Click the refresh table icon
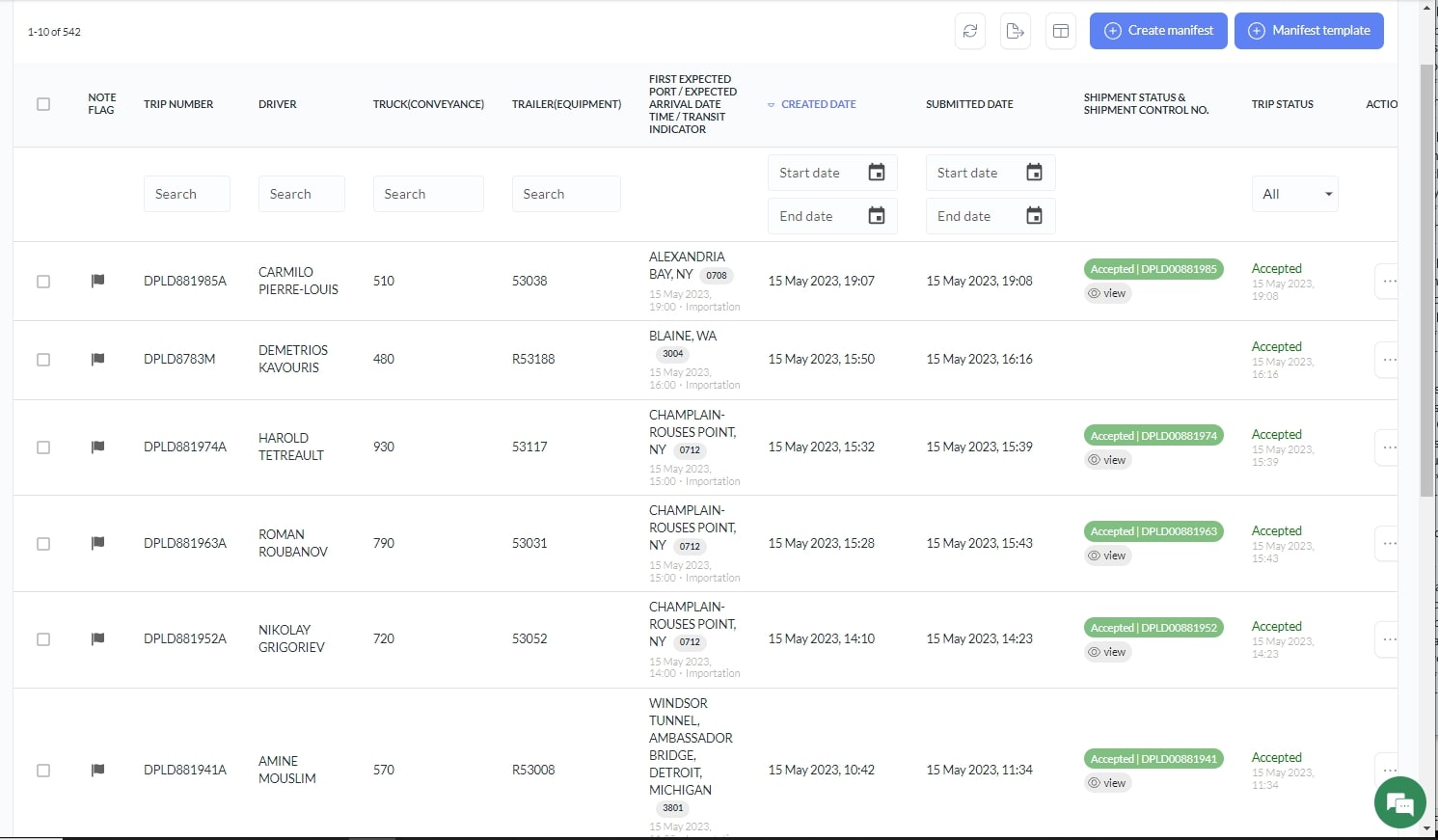Screen dimensions: 1438x840 [x=970, y=31]
